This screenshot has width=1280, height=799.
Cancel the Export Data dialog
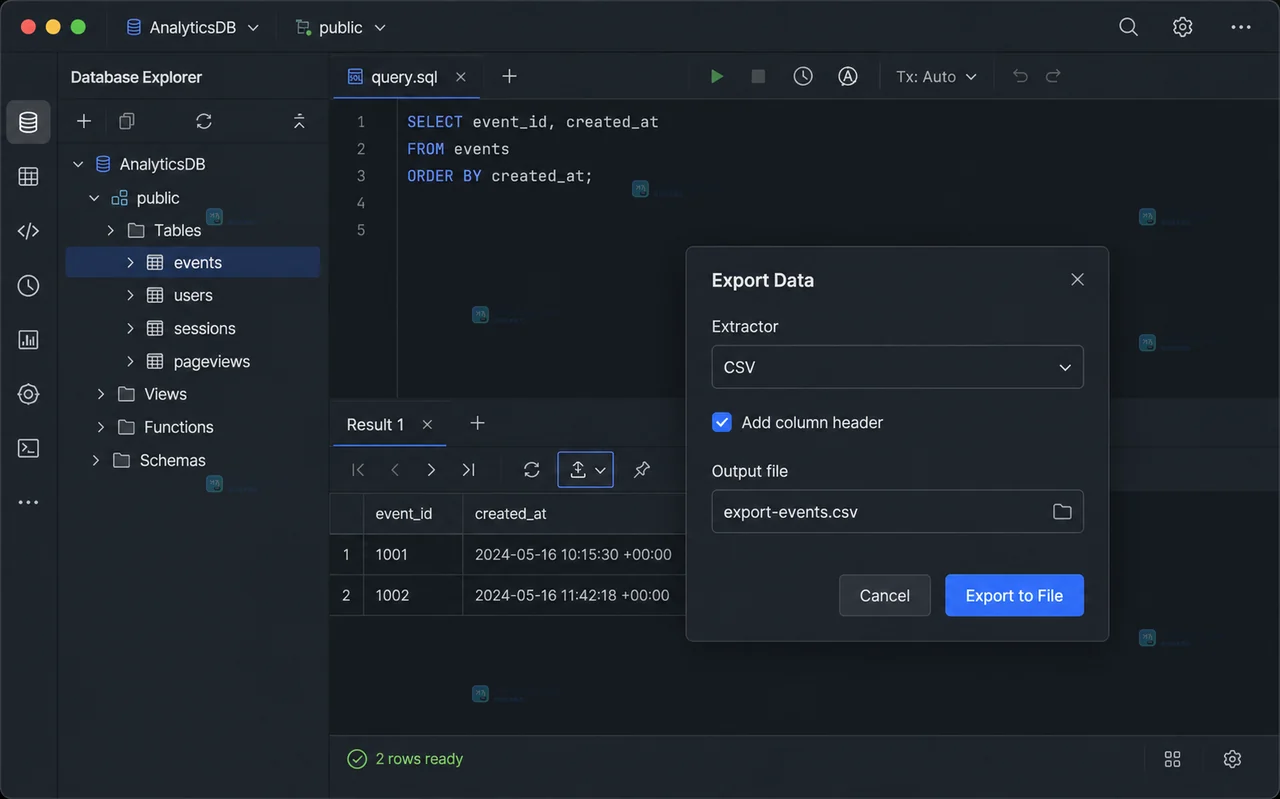tap(885, 595)
